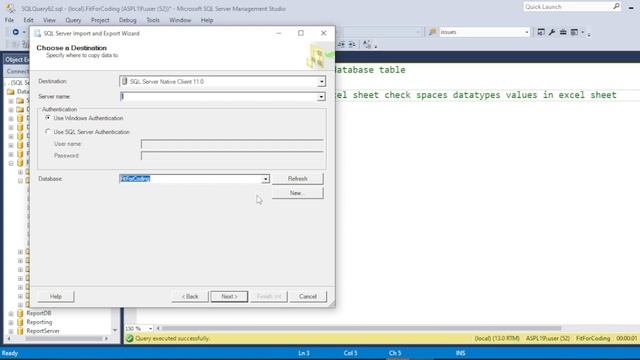Click the 'Col 5' status bar entry
Image resolution: width=640 pixels, height=360 pixels.
350,353
